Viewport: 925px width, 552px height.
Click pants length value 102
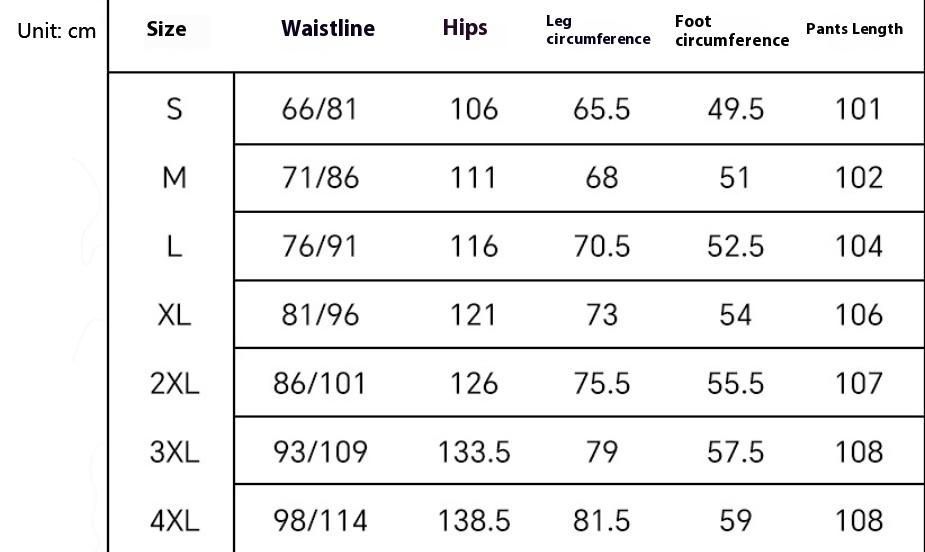click(859, 178)
